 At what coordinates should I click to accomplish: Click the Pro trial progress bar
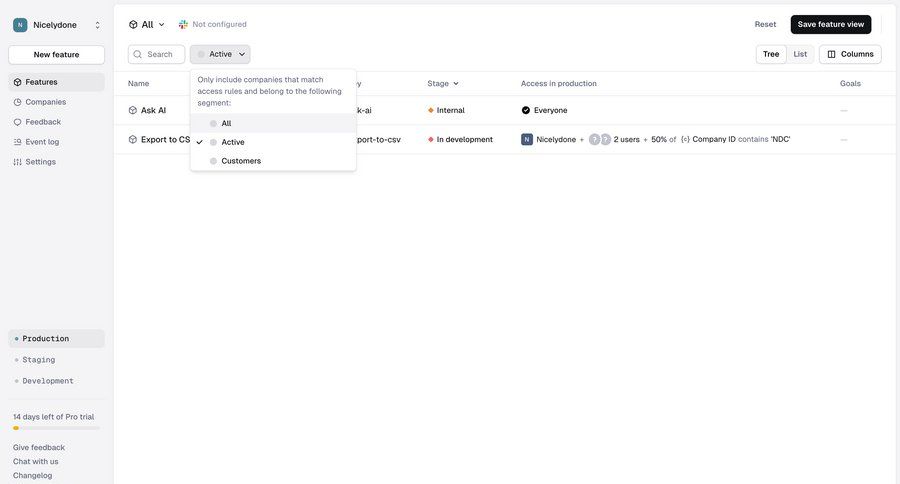coord(56,428)
